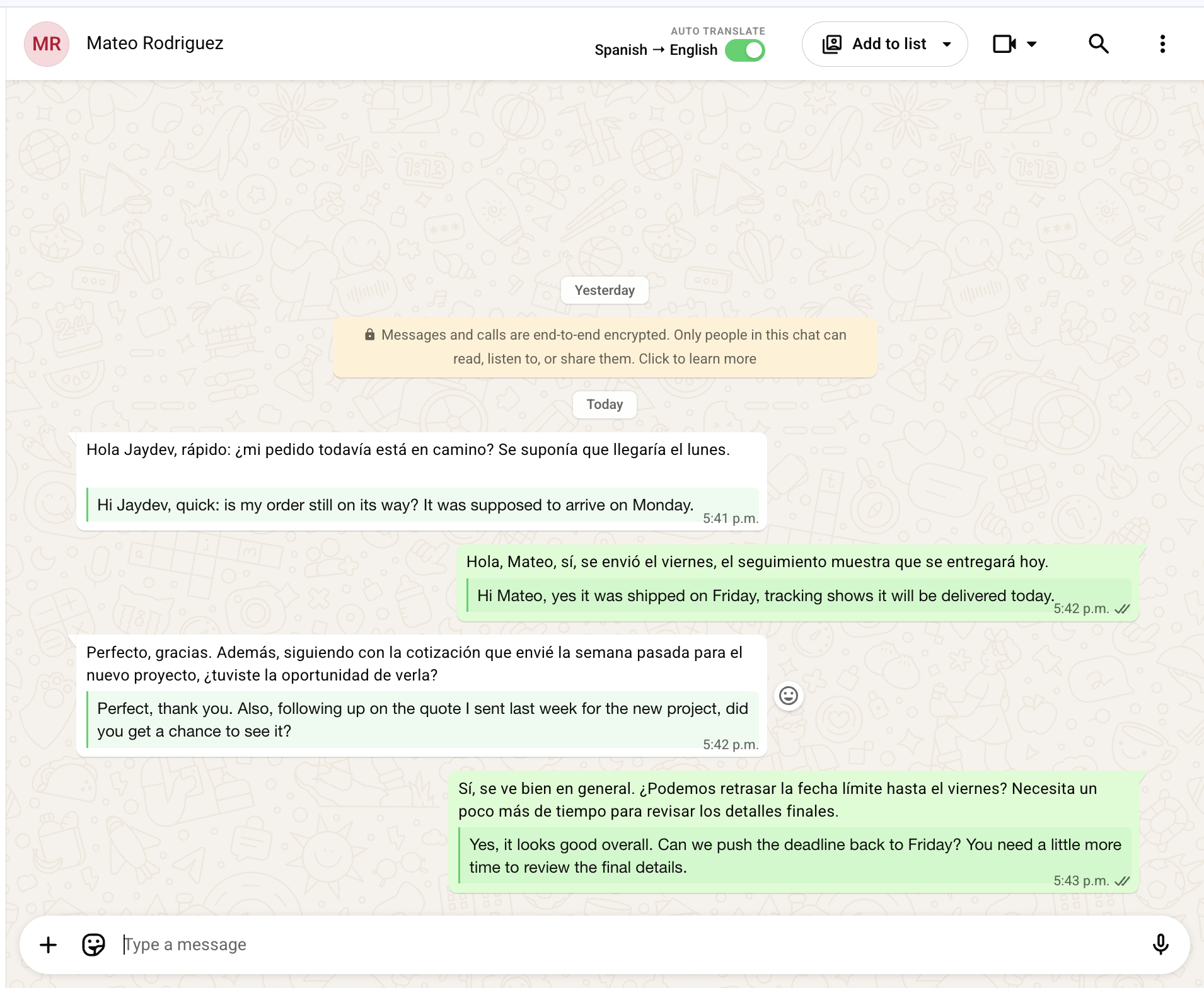This screenshot has width=1204, height=988.
Task: Click the Spanish to English language label
Action: (x=656, y=50)
